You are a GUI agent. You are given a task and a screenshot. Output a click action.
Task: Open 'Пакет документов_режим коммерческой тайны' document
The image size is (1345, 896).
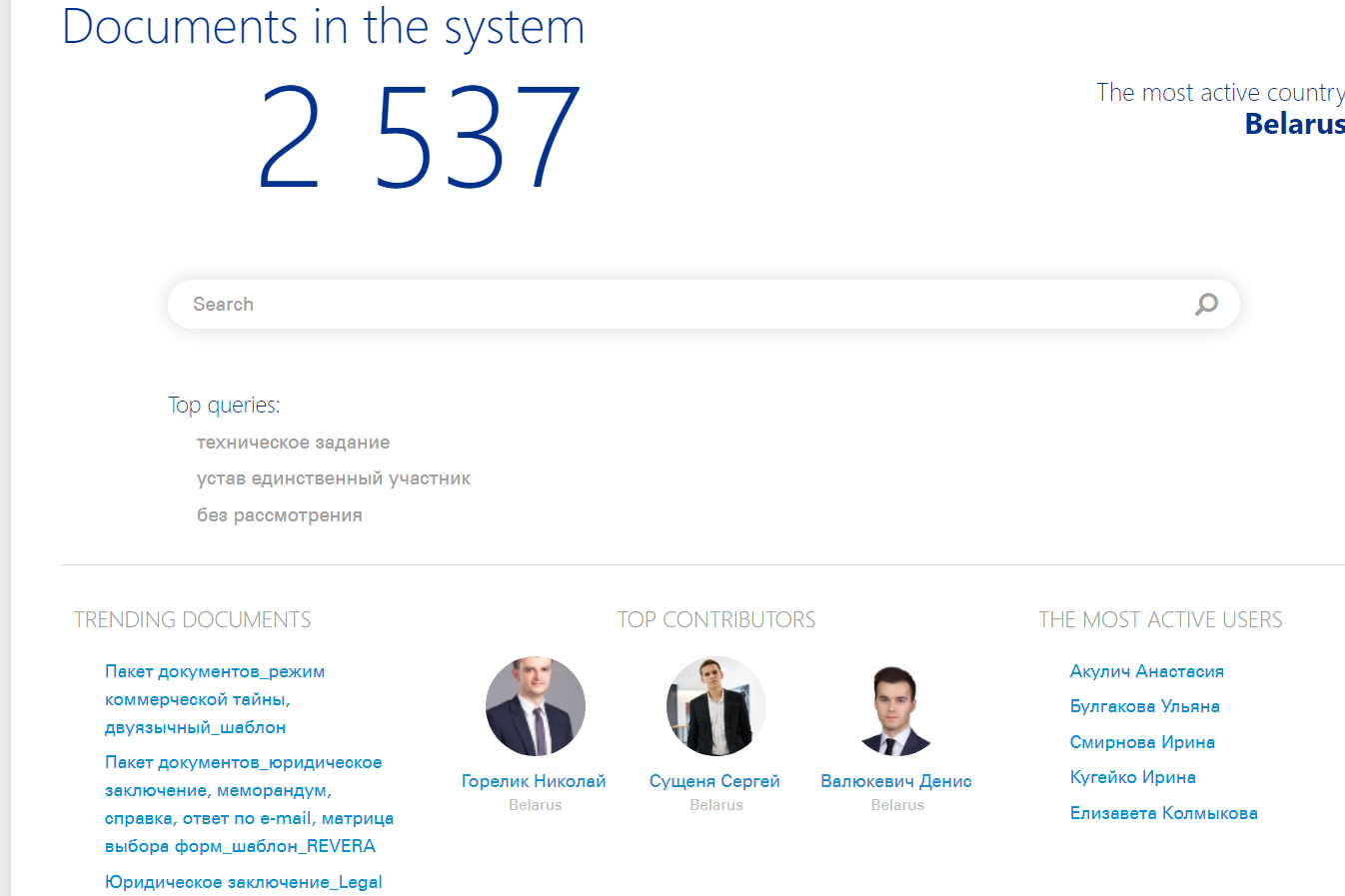point(214,699)
